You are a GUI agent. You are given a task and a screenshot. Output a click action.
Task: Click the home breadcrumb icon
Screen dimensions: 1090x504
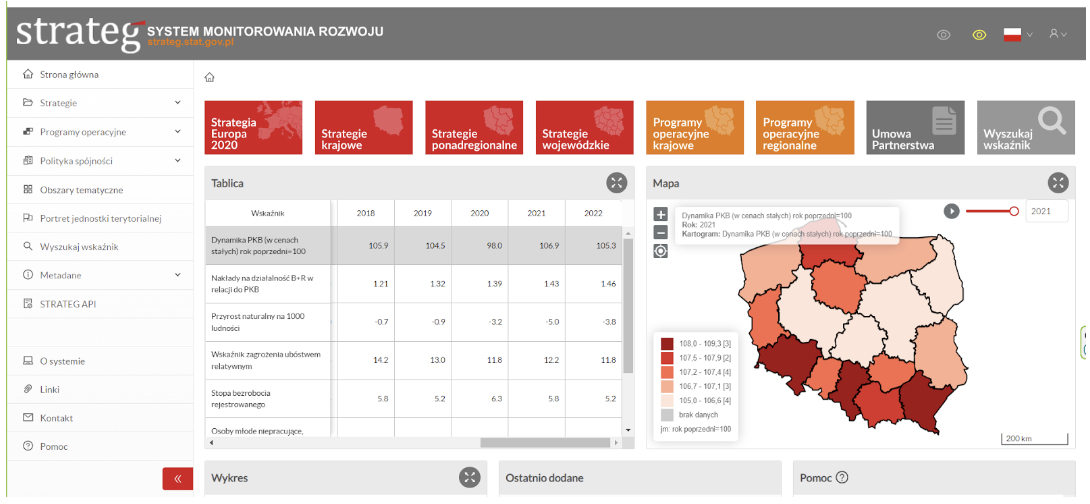pyautogui.click(x=210, y=77)
